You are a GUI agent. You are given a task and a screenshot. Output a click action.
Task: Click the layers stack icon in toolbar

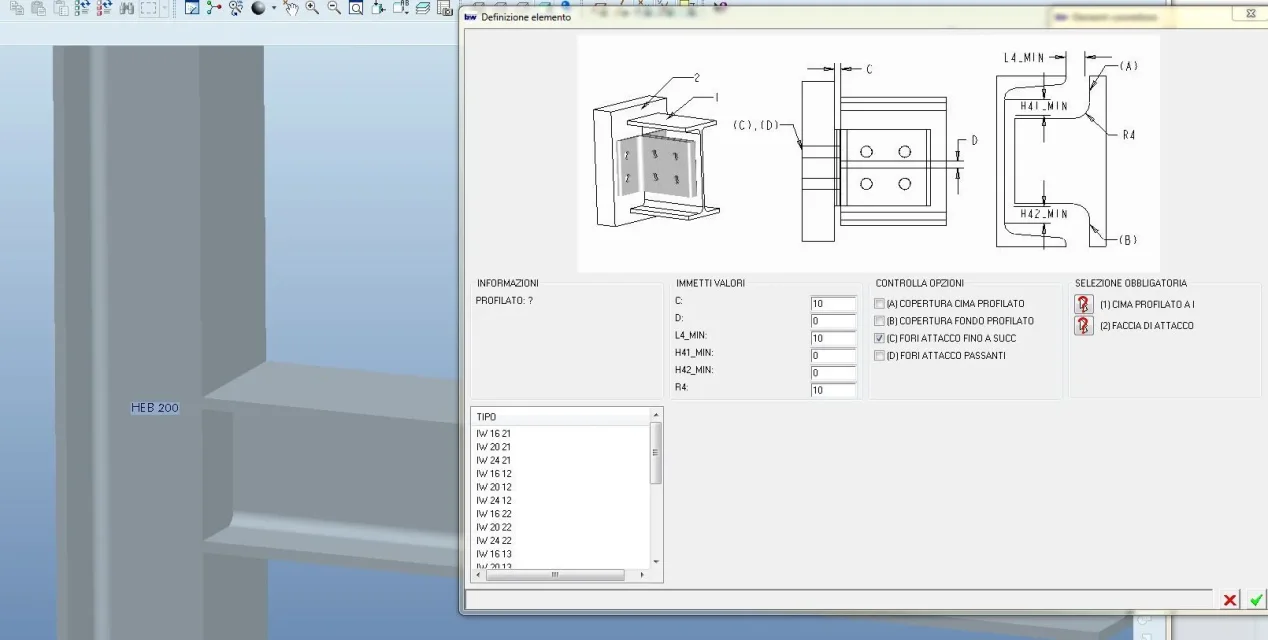tap(422, 8)
